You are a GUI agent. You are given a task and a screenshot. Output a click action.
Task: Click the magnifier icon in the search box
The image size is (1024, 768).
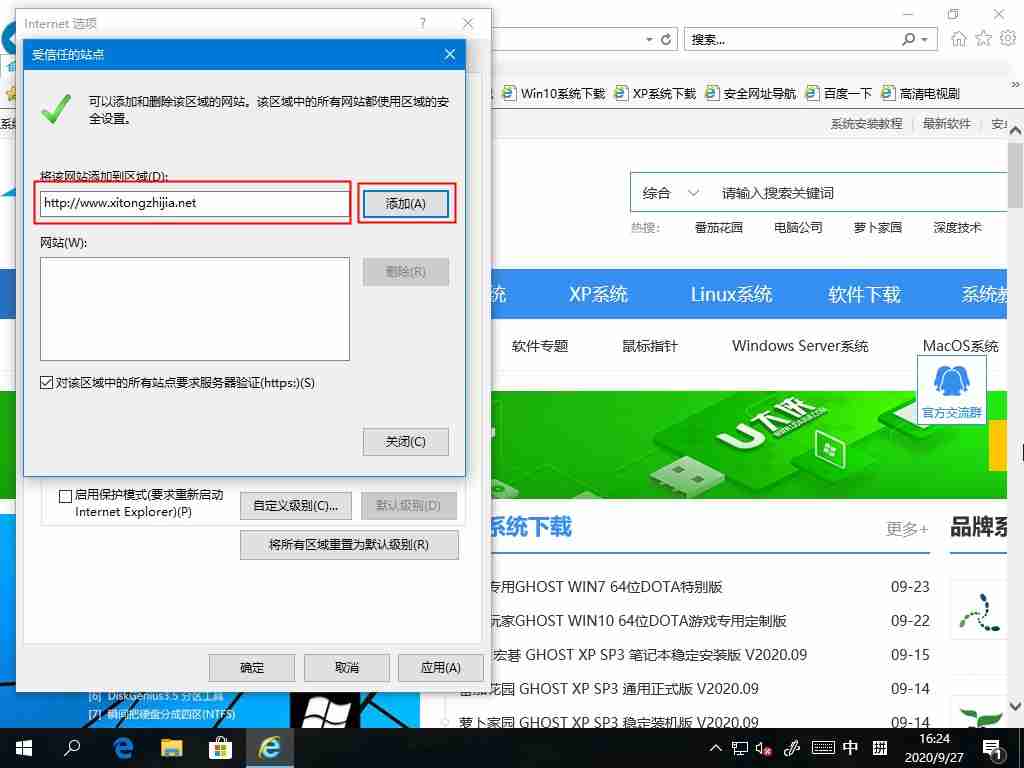click(x=906, y=37)
